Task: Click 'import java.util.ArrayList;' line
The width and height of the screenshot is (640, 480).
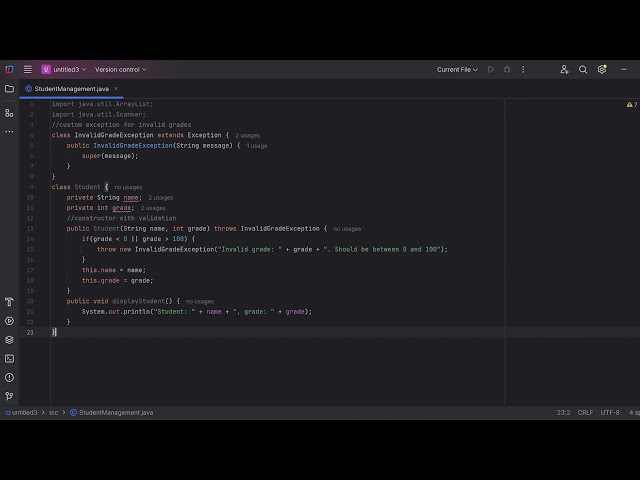Action: click(102, 104)
